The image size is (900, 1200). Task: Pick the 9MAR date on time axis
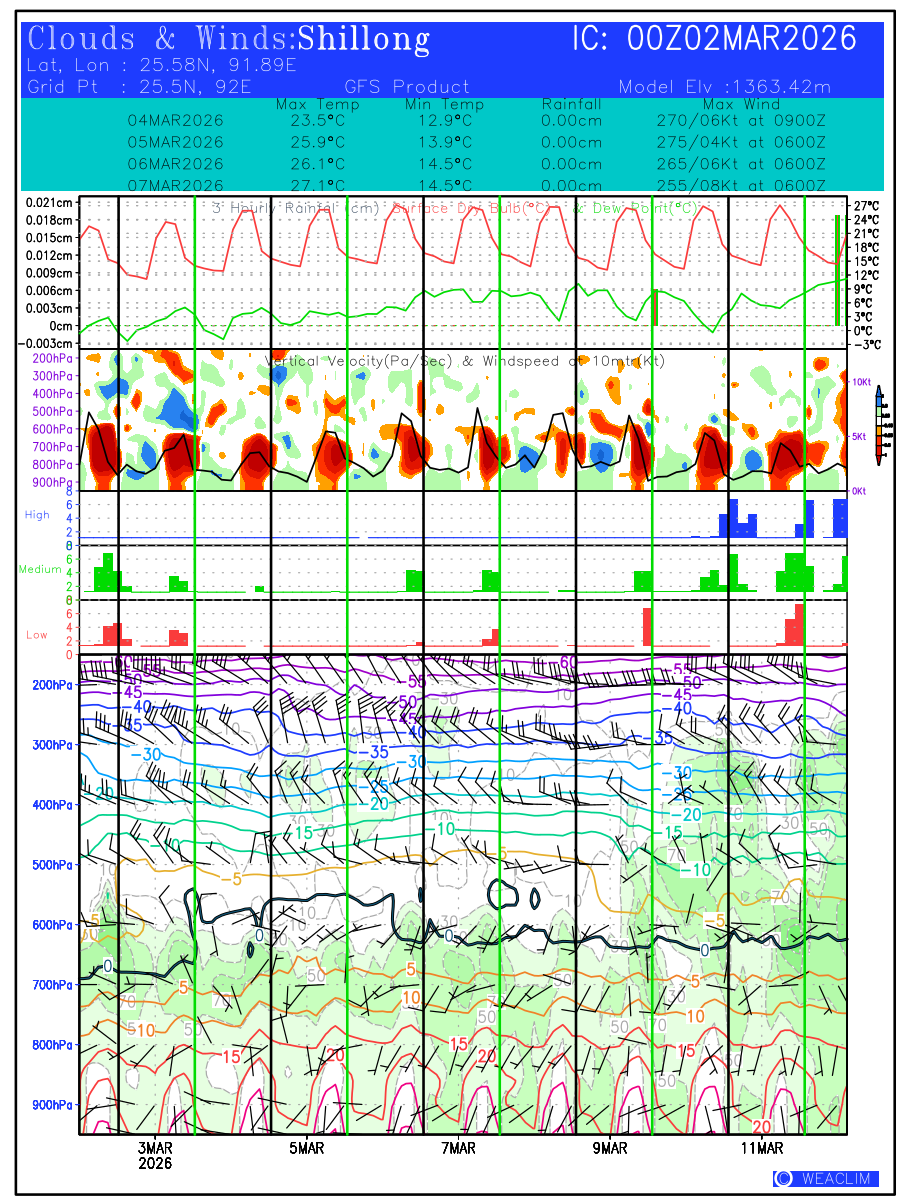[x=611, y=1149]
